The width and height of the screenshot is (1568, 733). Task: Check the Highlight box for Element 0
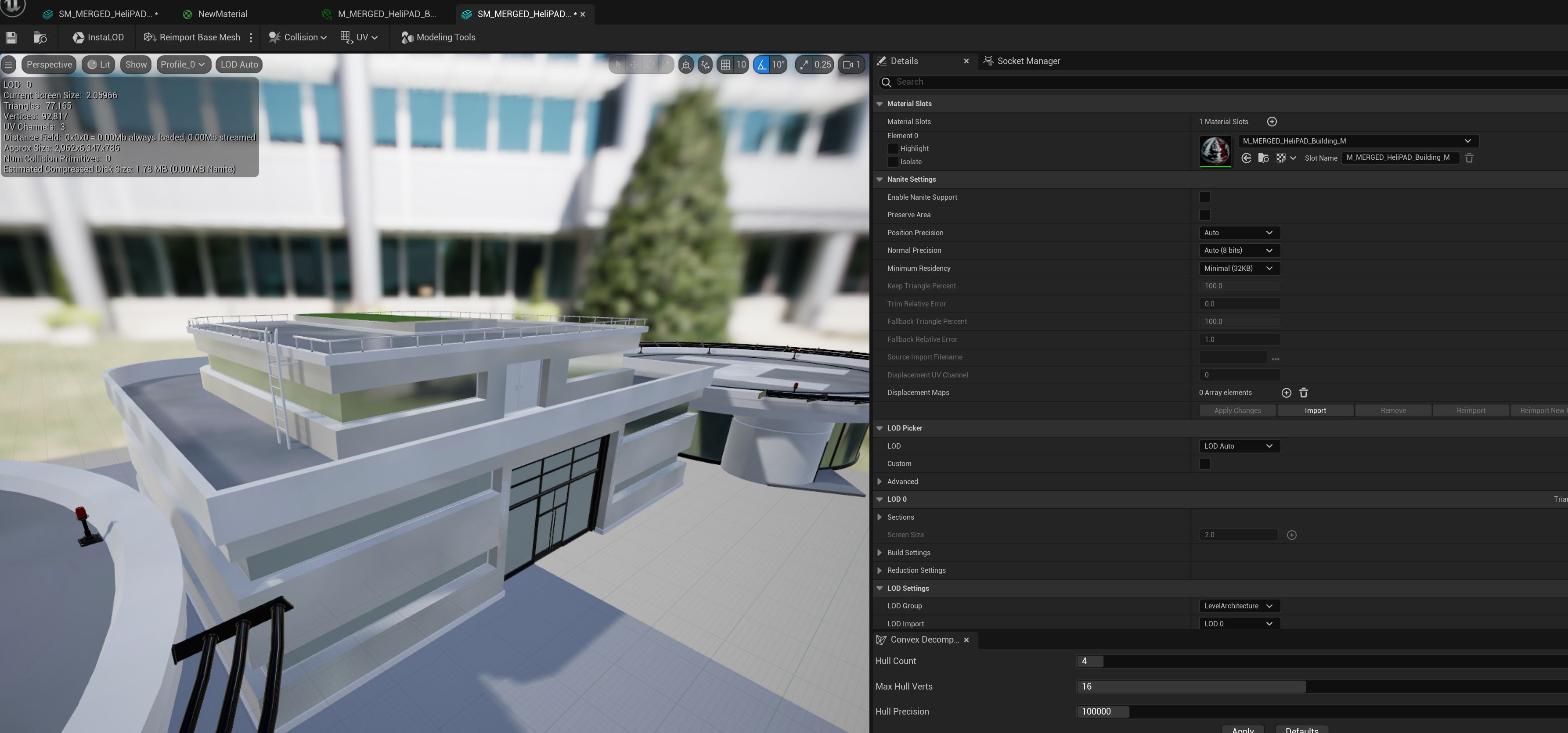tap(893, 148)
